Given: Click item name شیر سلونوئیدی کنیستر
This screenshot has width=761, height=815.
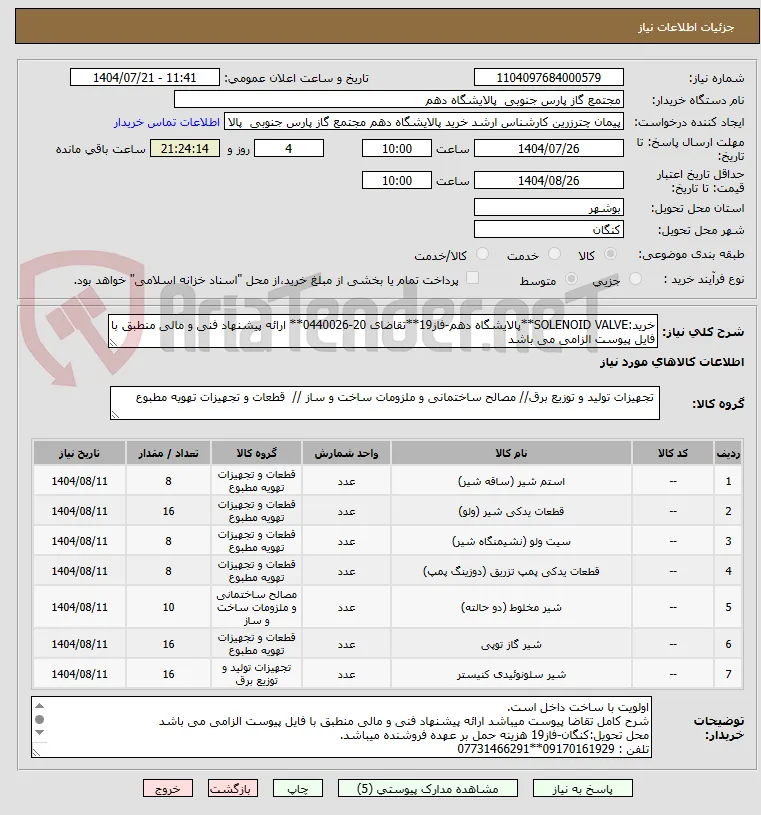Looking at the screenshot, I should [511, 675].
